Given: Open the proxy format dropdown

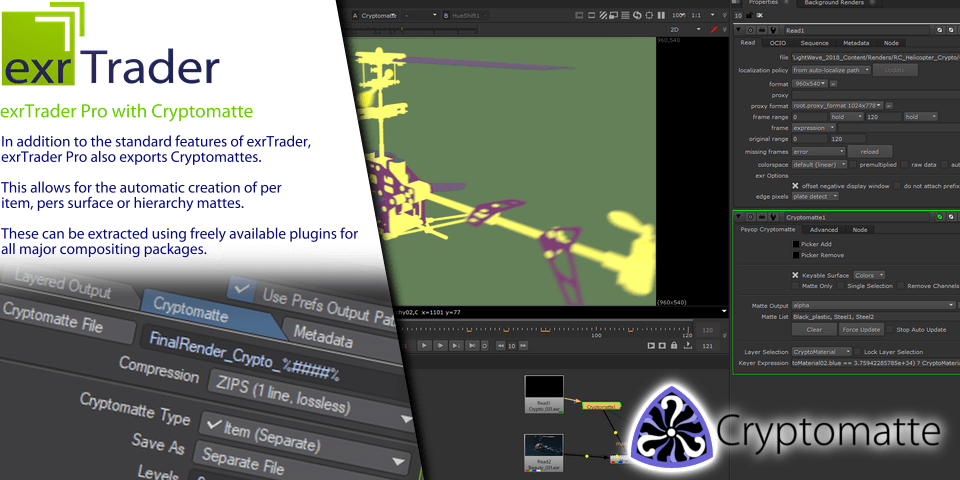Looking at the screenshot, I should [838, 106].
